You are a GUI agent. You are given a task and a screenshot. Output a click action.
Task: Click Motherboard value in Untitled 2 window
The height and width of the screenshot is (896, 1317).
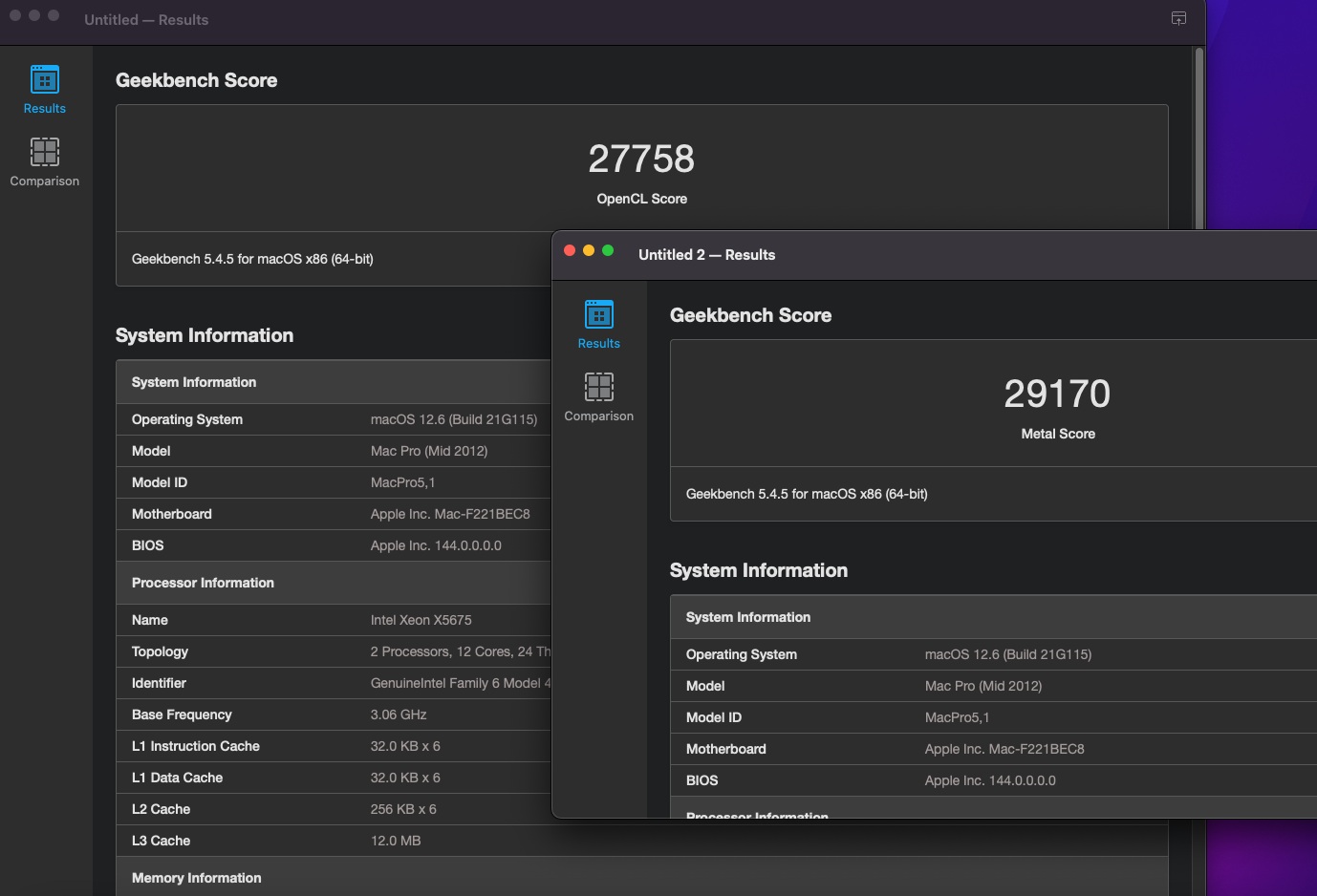point(1004,749)
